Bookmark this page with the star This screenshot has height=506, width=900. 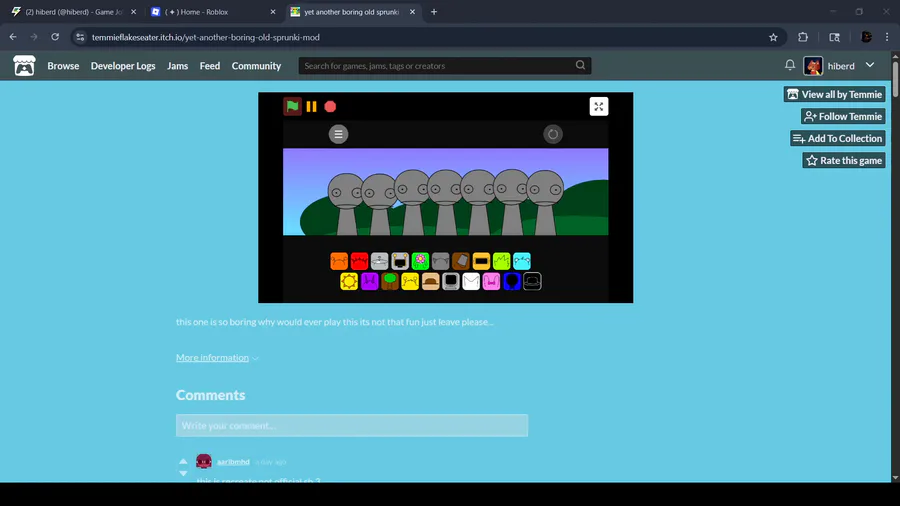pyautogui.click(x=773, y=37)
